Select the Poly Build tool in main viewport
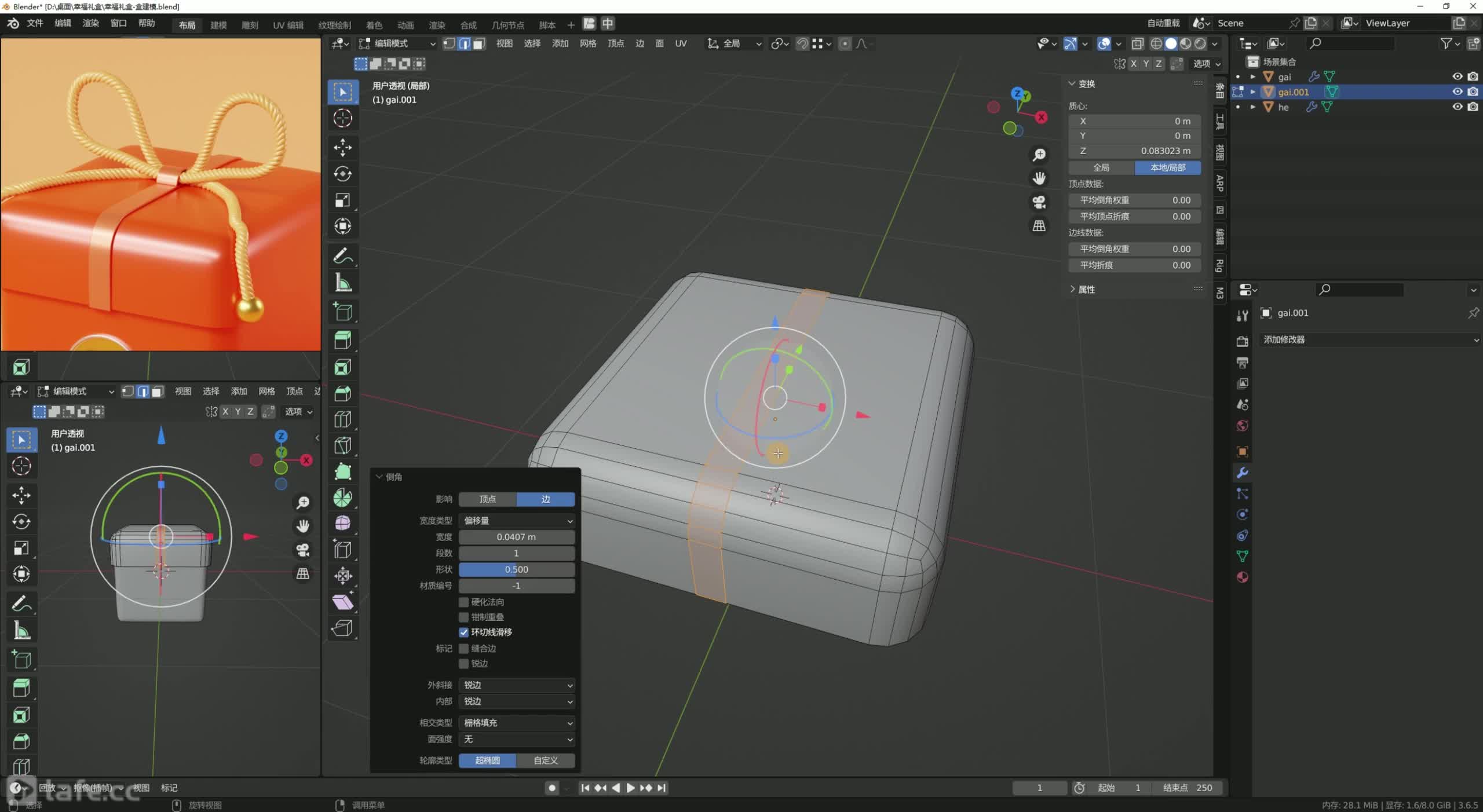Screen dimensions: 1483x812 click(x=342, y=471)
